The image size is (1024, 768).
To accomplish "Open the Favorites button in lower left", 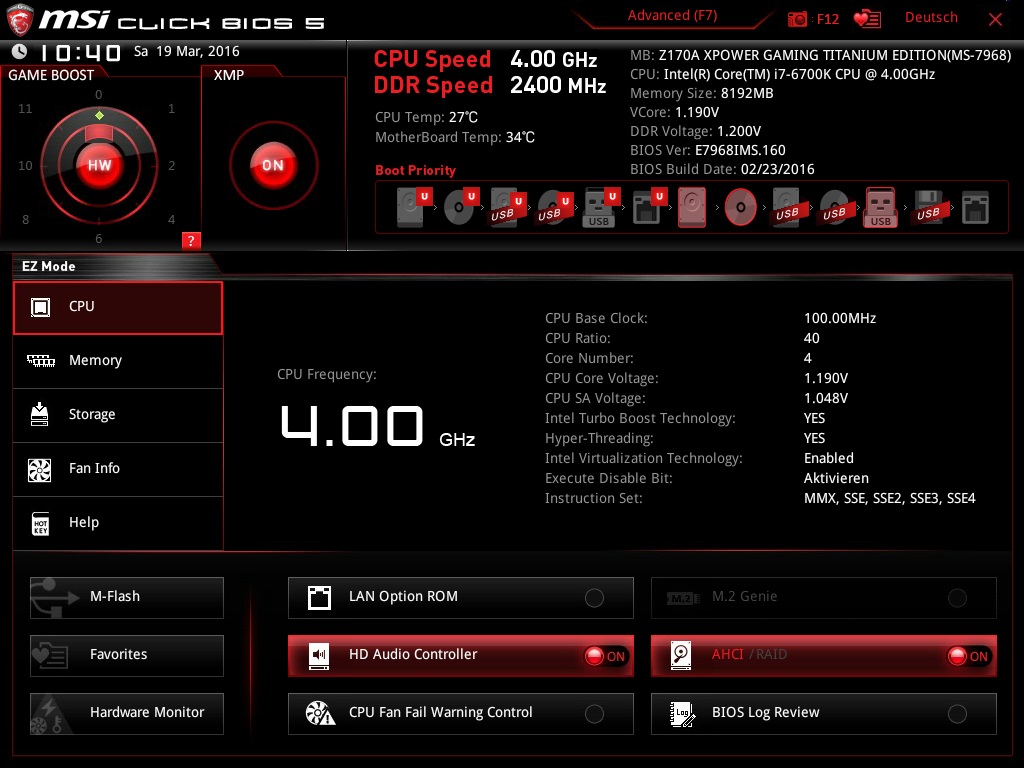I will (127, 656).
